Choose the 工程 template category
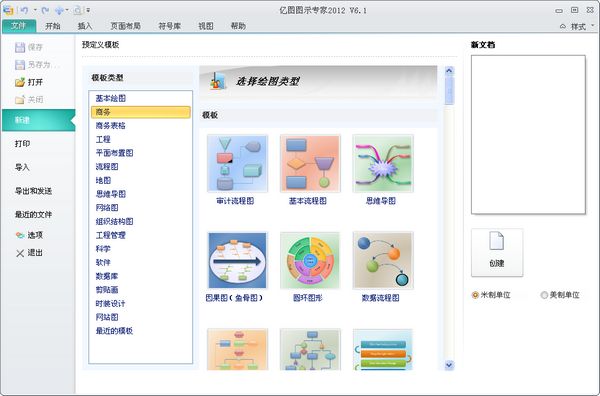 [x=103, y=139]
